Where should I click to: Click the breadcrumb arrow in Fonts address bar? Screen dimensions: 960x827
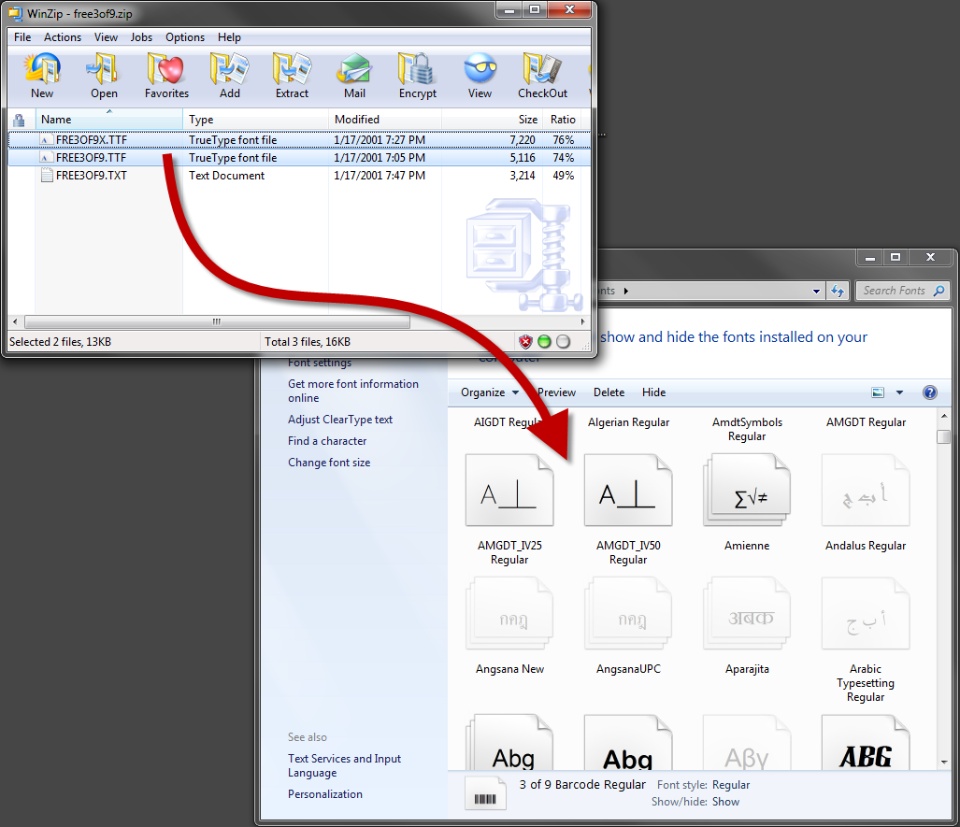click(626, 291)
